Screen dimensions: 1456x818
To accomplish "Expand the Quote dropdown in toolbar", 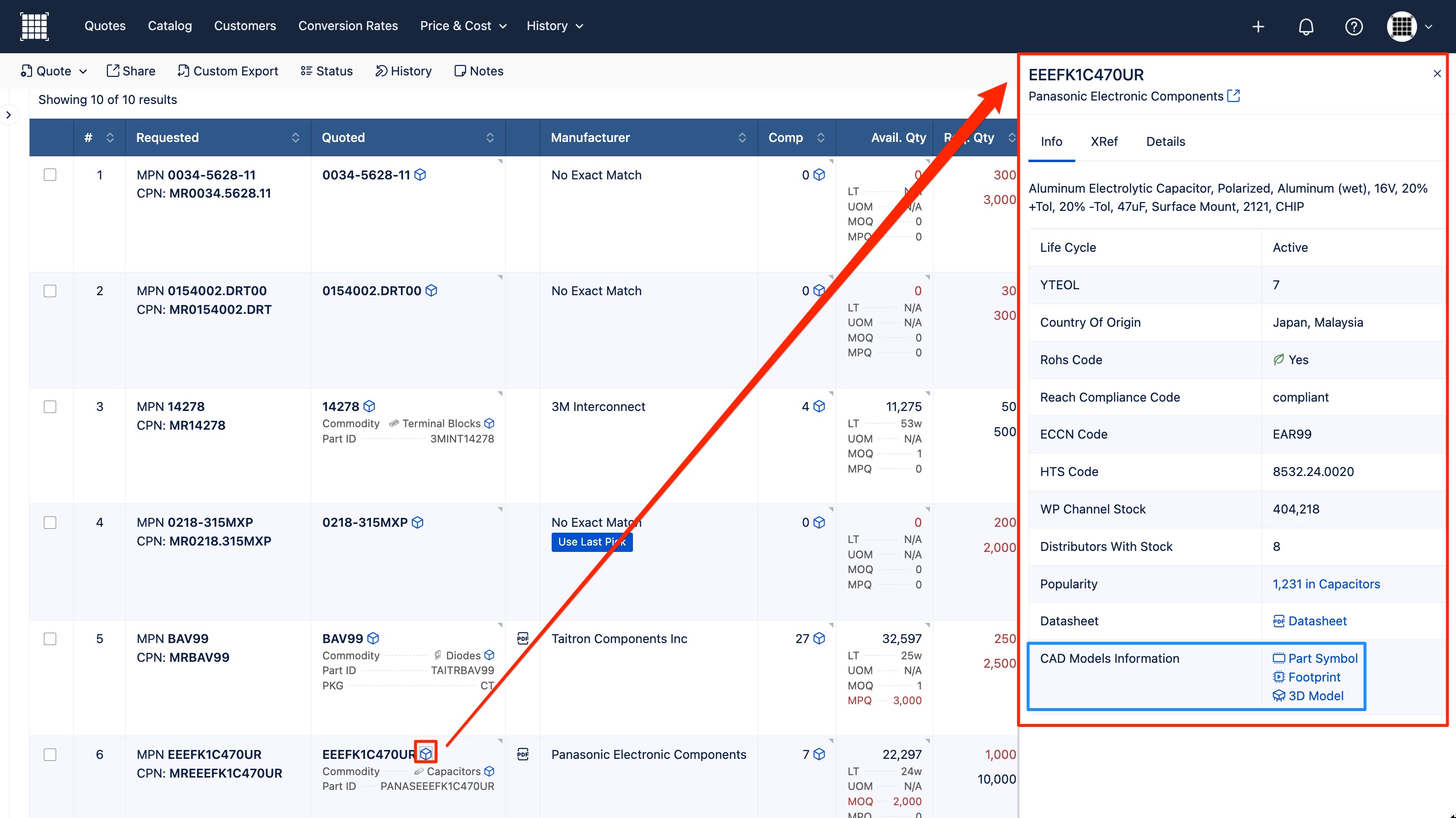I will [54, 70].
